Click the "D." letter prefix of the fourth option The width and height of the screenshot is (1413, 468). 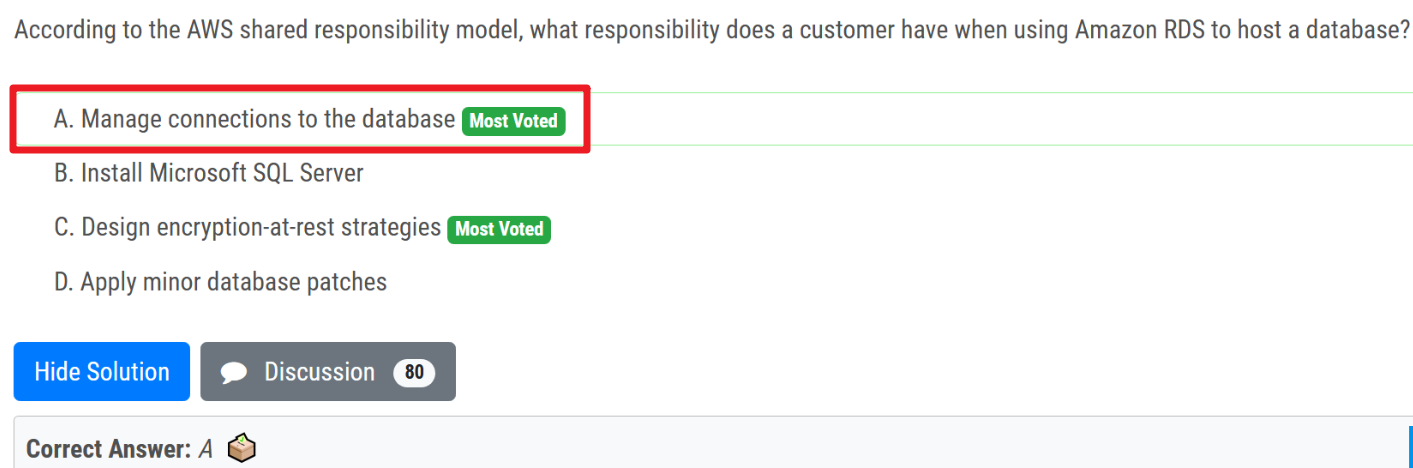coord(64,282)
